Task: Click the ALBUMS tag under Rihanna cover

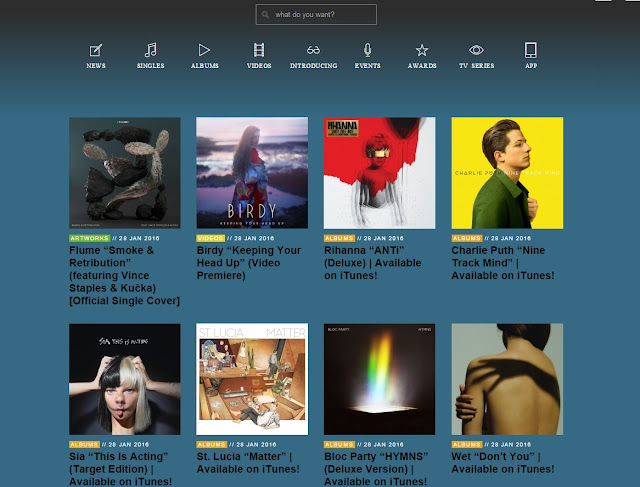Action: pos(339,238)
